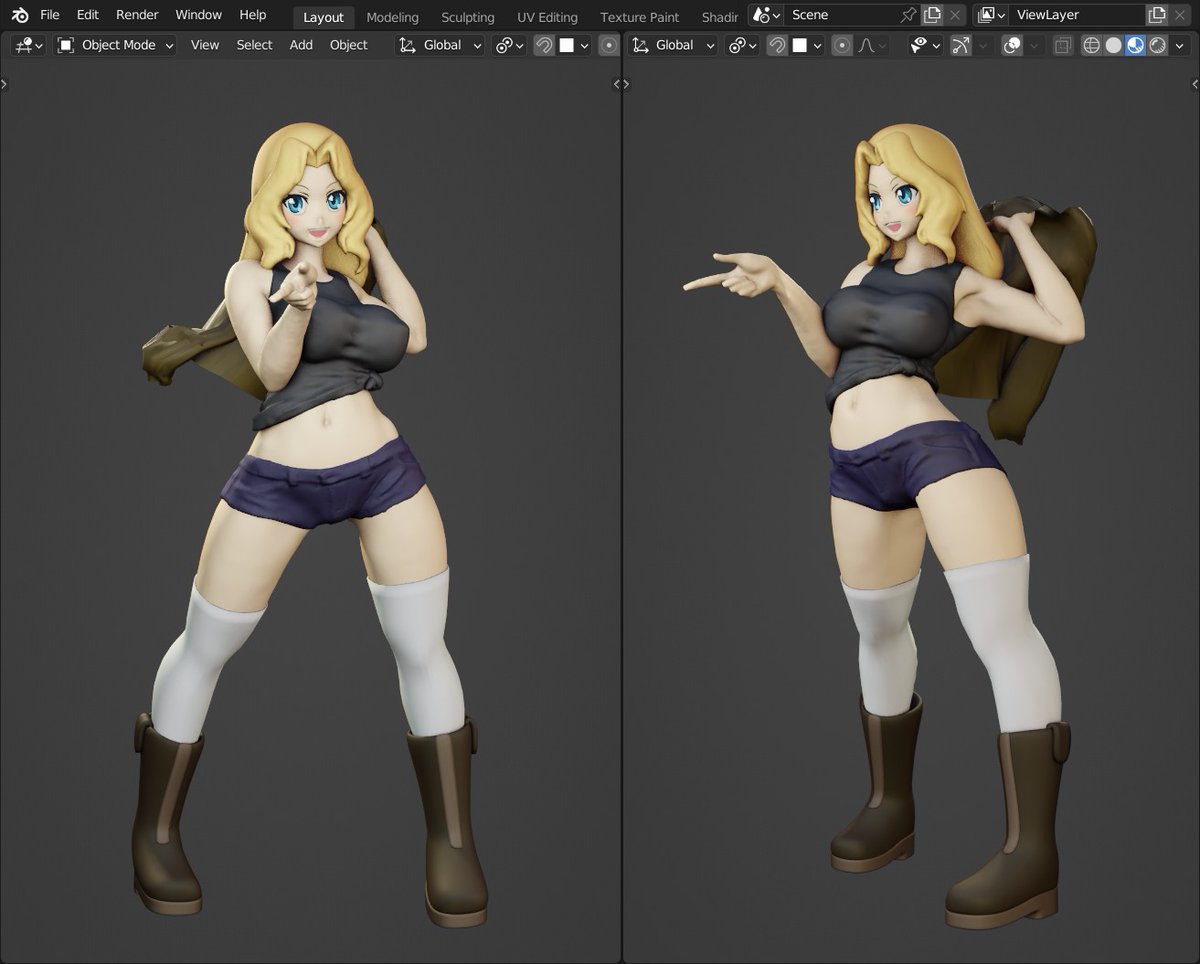Toggle proportional editing in right viewport
This screenshot has height=964, width=1200.
(842, 45)
